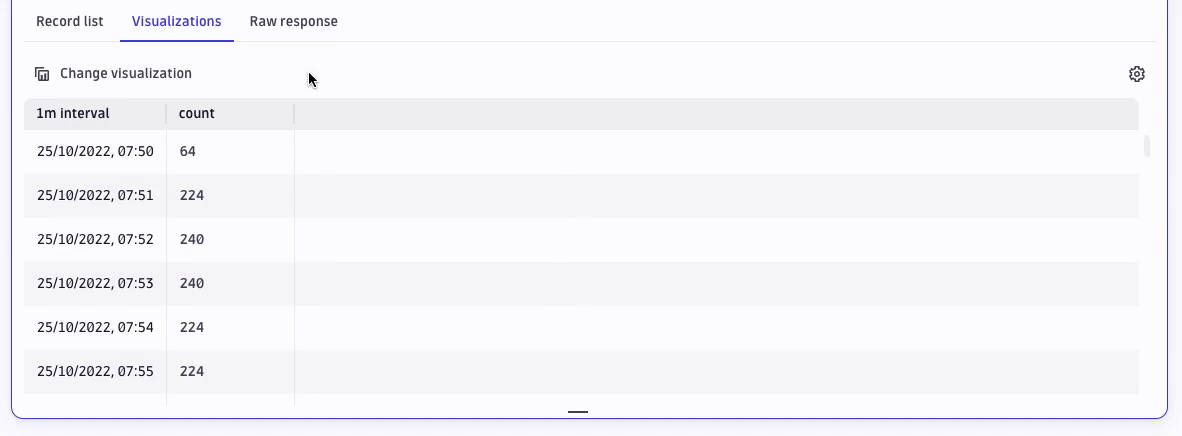
Task: Select the Visualizations tab
Action: pos(176,21)
